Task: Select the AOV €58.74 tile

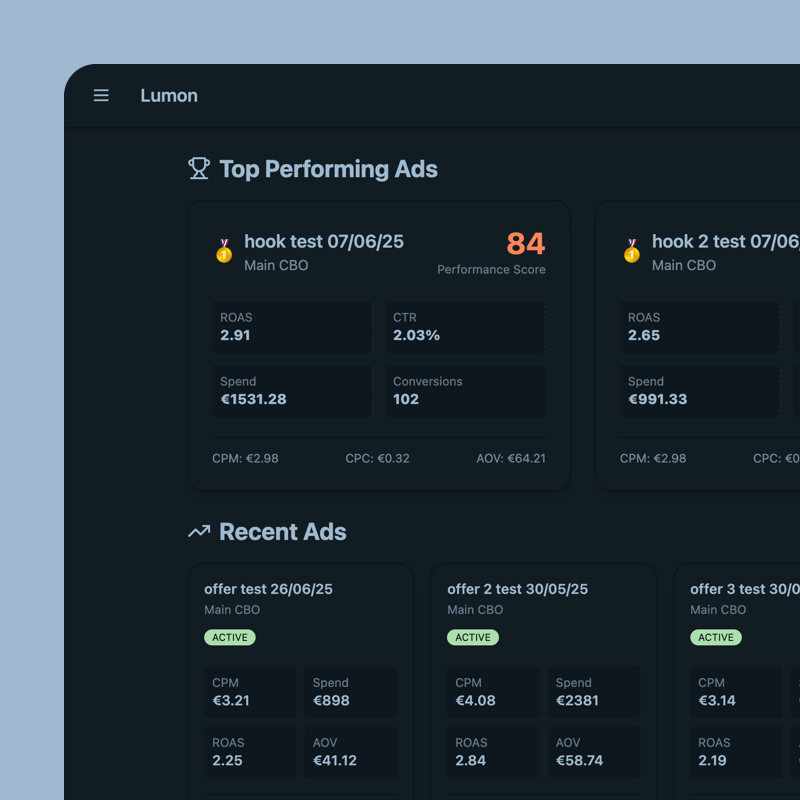Action: pyautogui.click(x=593, y=752)
